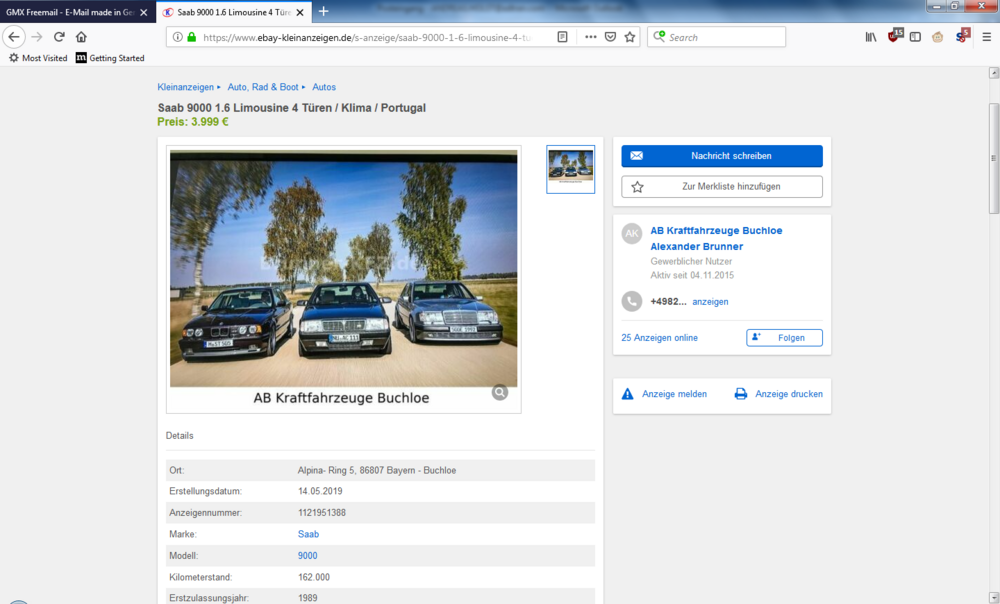Click the warning triangle report icon

tap(628, 394)
